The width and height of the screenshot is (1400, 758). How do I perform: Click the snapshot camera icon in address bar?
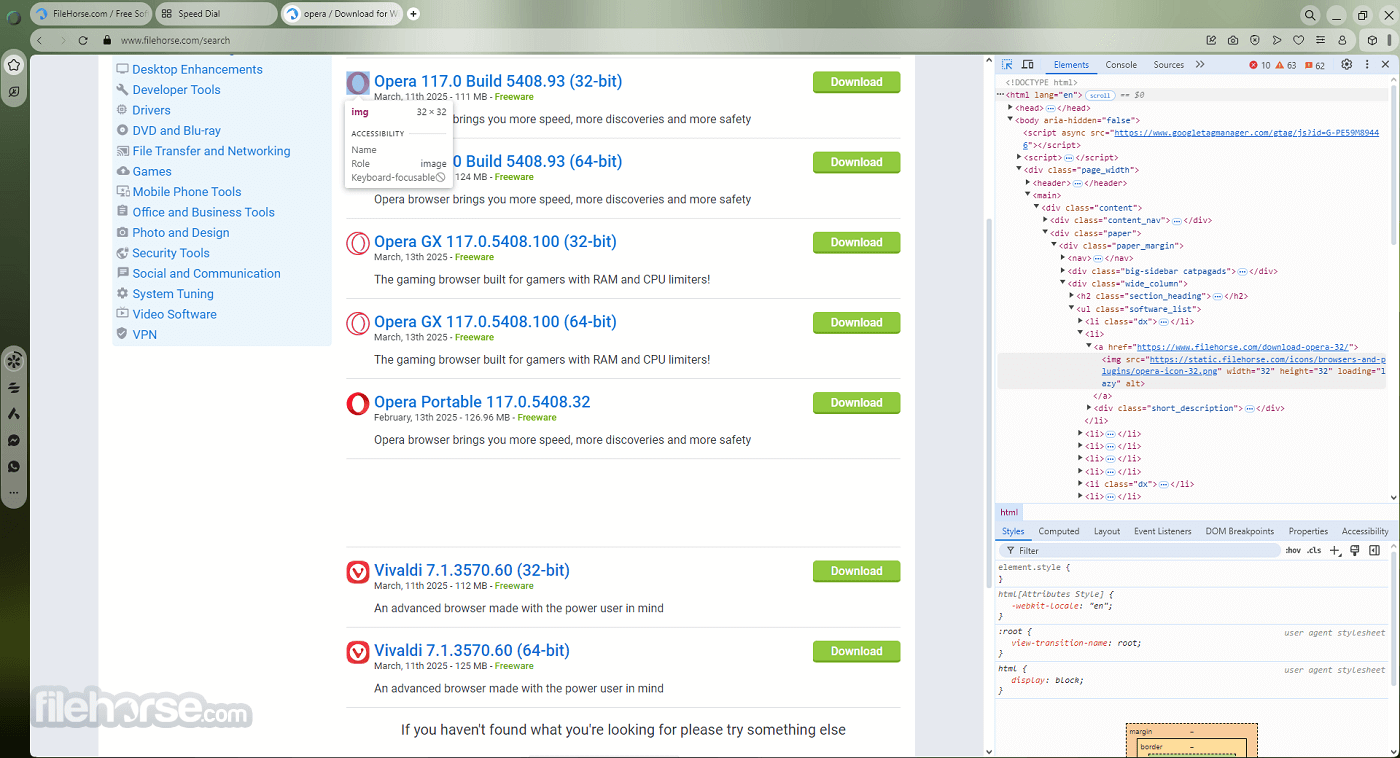coord(1233,40)
